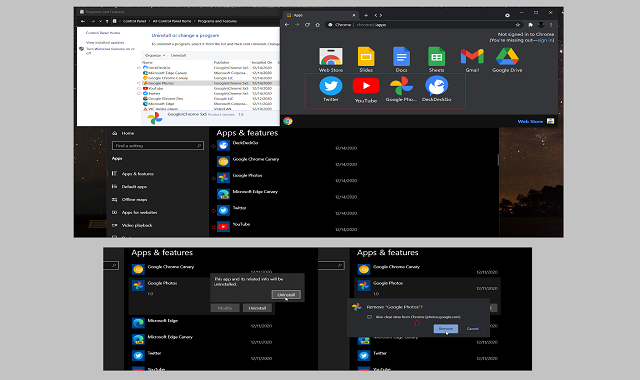Click the chrome://apps address bar

point(420,25)
